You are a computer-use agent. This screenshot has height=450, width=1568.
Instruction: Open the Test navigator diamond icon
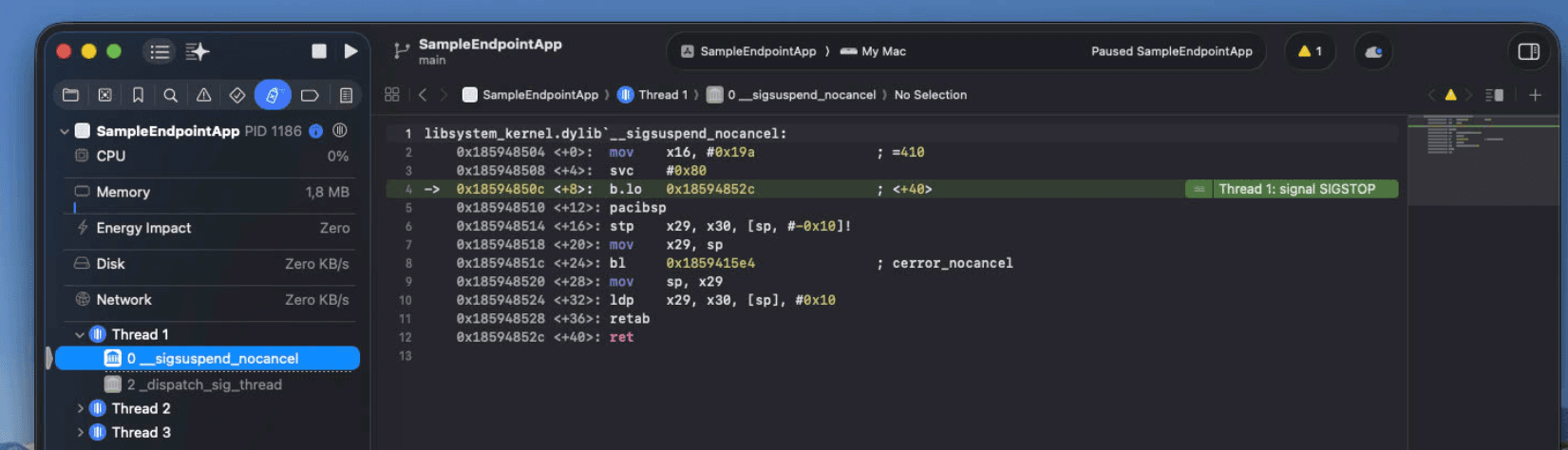(237, 95)
